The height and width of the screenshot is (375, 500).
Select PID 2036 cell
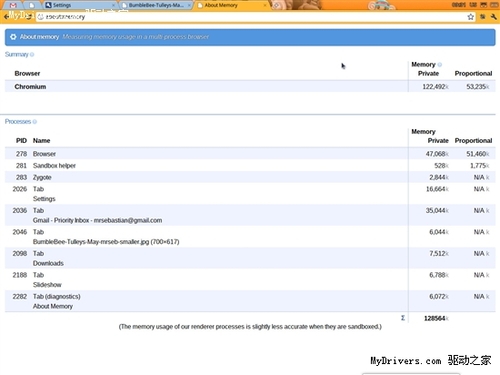click(x=20, y=210)
